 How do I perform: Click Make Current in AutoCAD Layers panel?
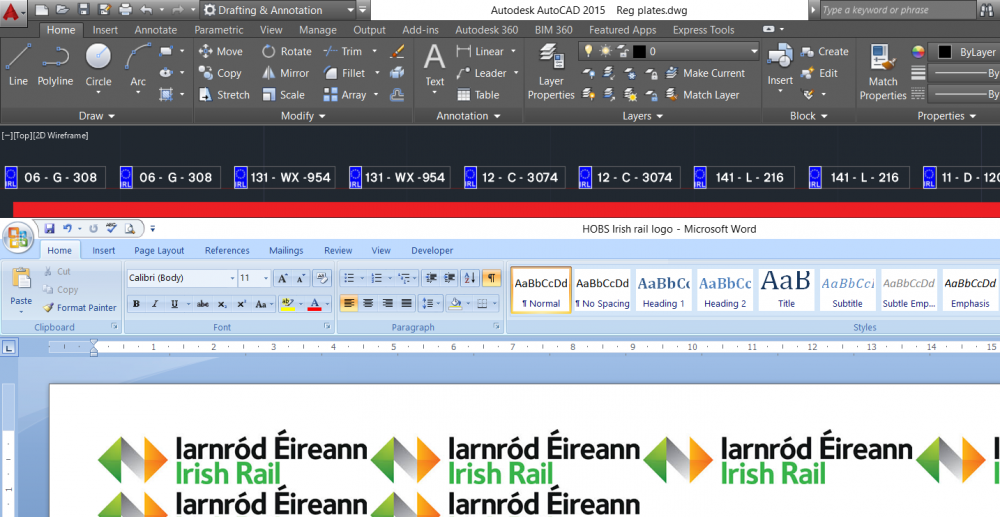coord(705,73)
